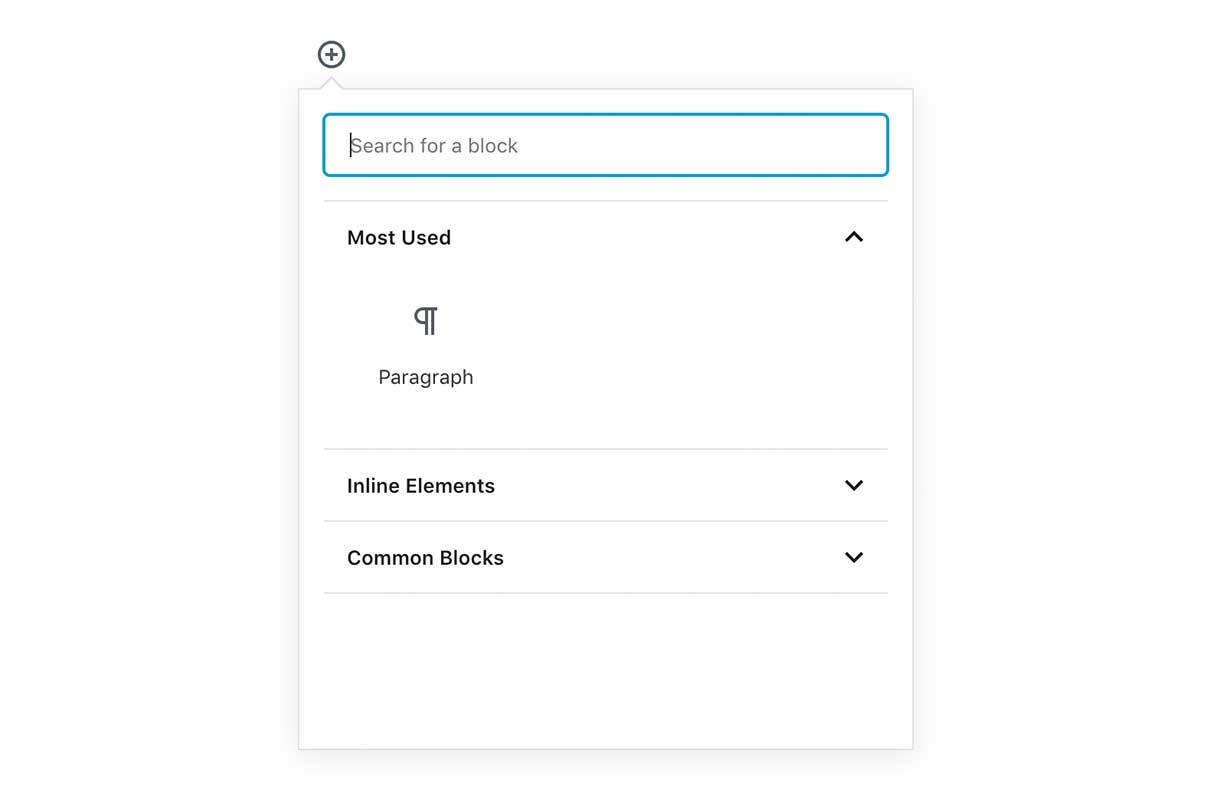The image size is (1218, 800).
Task: Focus the block search placeholder text
Action: pyautogui.click(x=434, y=145)
